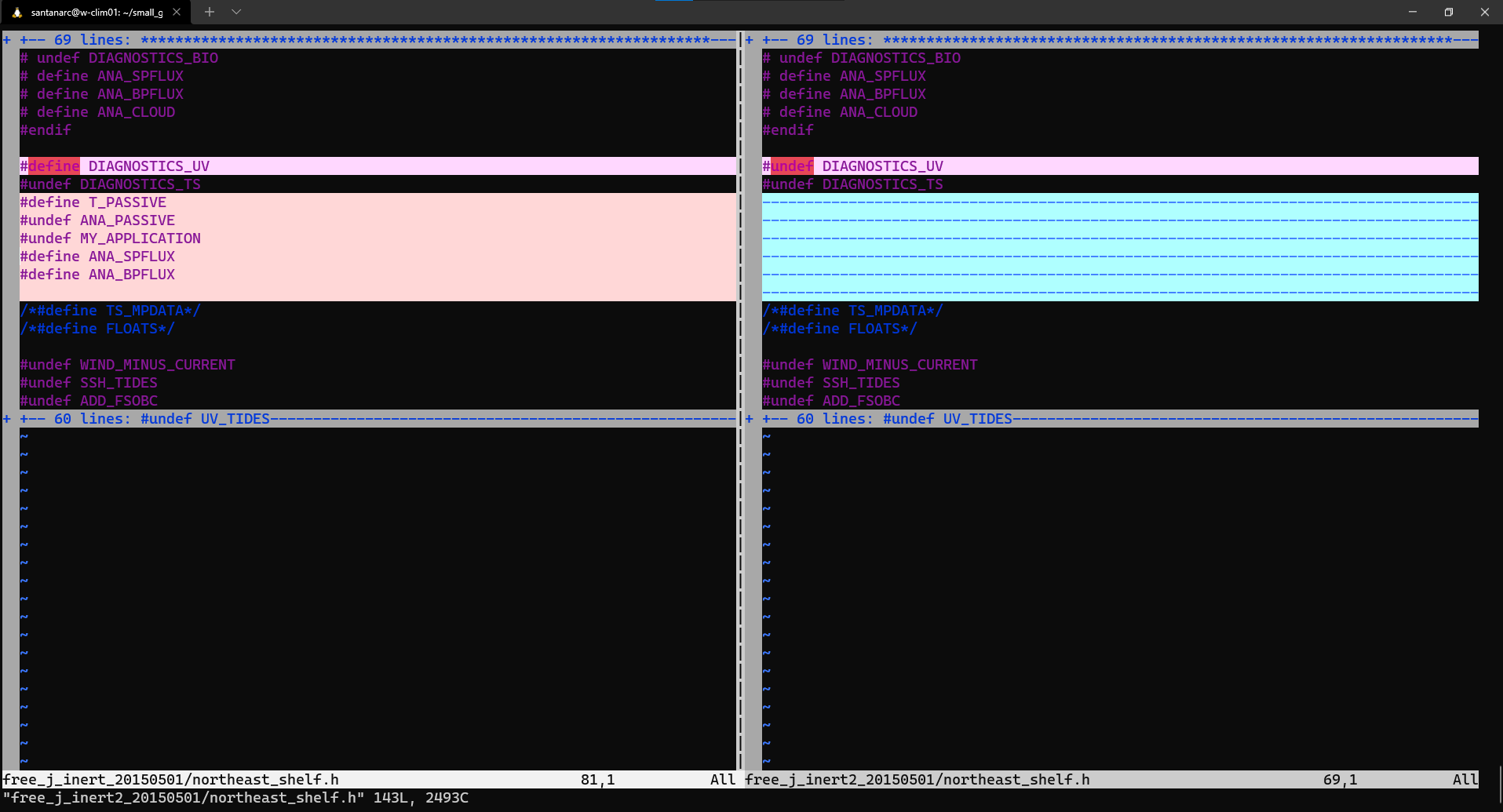Viewport: 1503px width, 812px height.
Task: Click highlighted 'define' in left DIAGNOSTICS_UV line
Action: [53, 166]
